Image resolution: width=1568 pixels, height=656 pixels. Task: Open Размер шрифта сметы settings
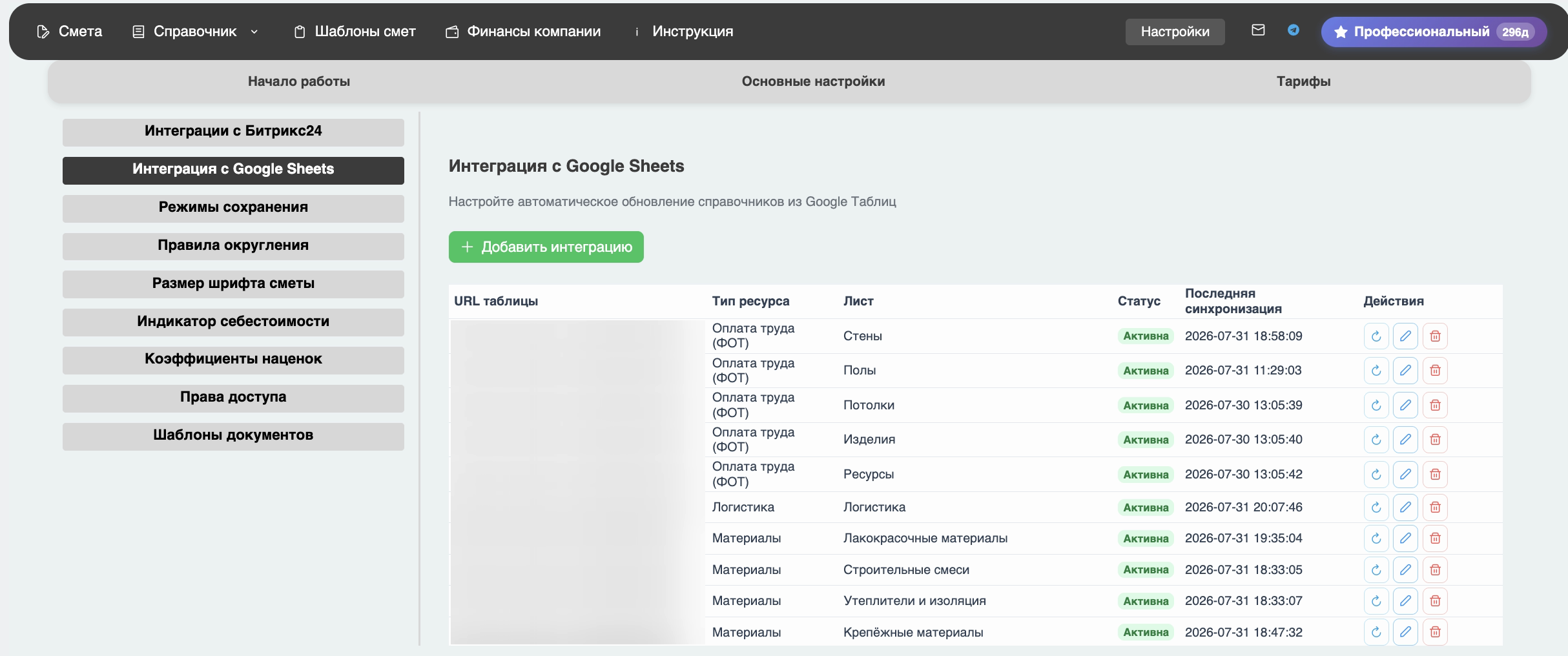pyautogui.click(x=233, y=284)
